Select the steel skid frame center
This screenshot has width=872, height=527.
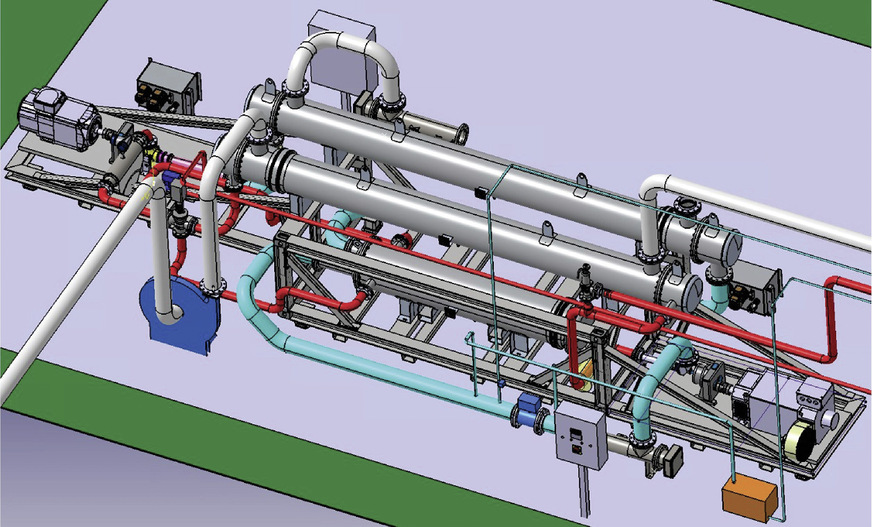[x=420, y=310]
